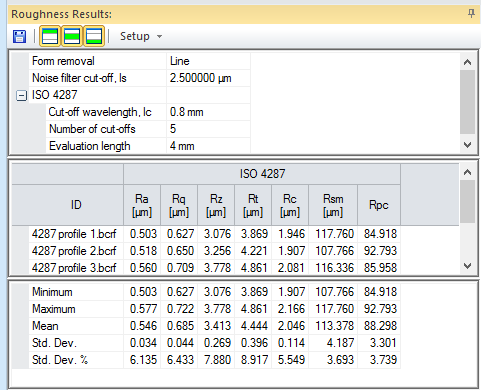Click the Cut-off wavelength, lc label

(100, 112)
